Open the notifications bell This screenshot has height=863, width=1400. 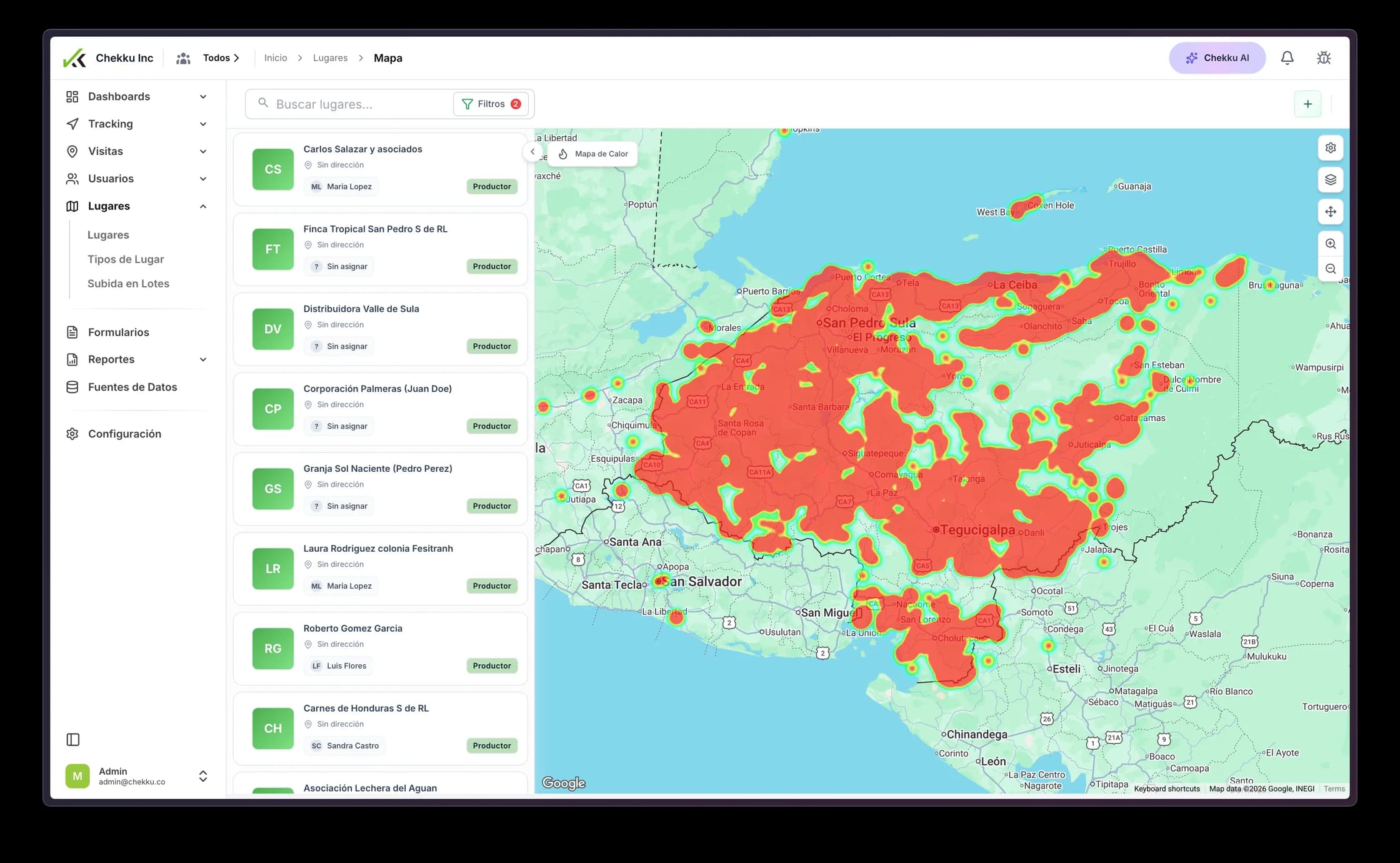[x=1287, y=57]
